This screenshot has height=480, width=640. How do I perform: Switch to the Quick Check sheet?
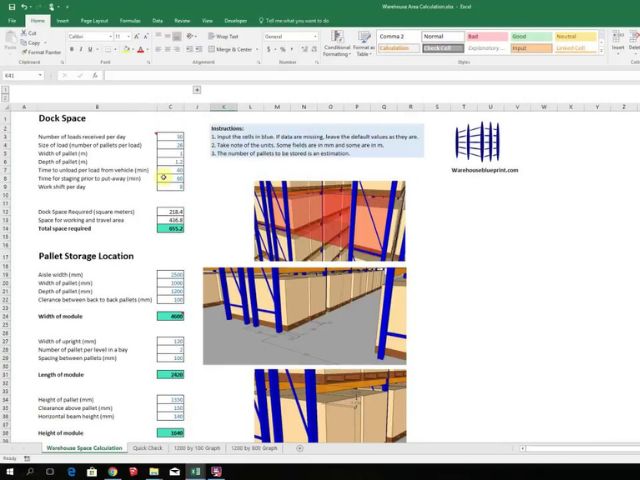coord(147,448)
